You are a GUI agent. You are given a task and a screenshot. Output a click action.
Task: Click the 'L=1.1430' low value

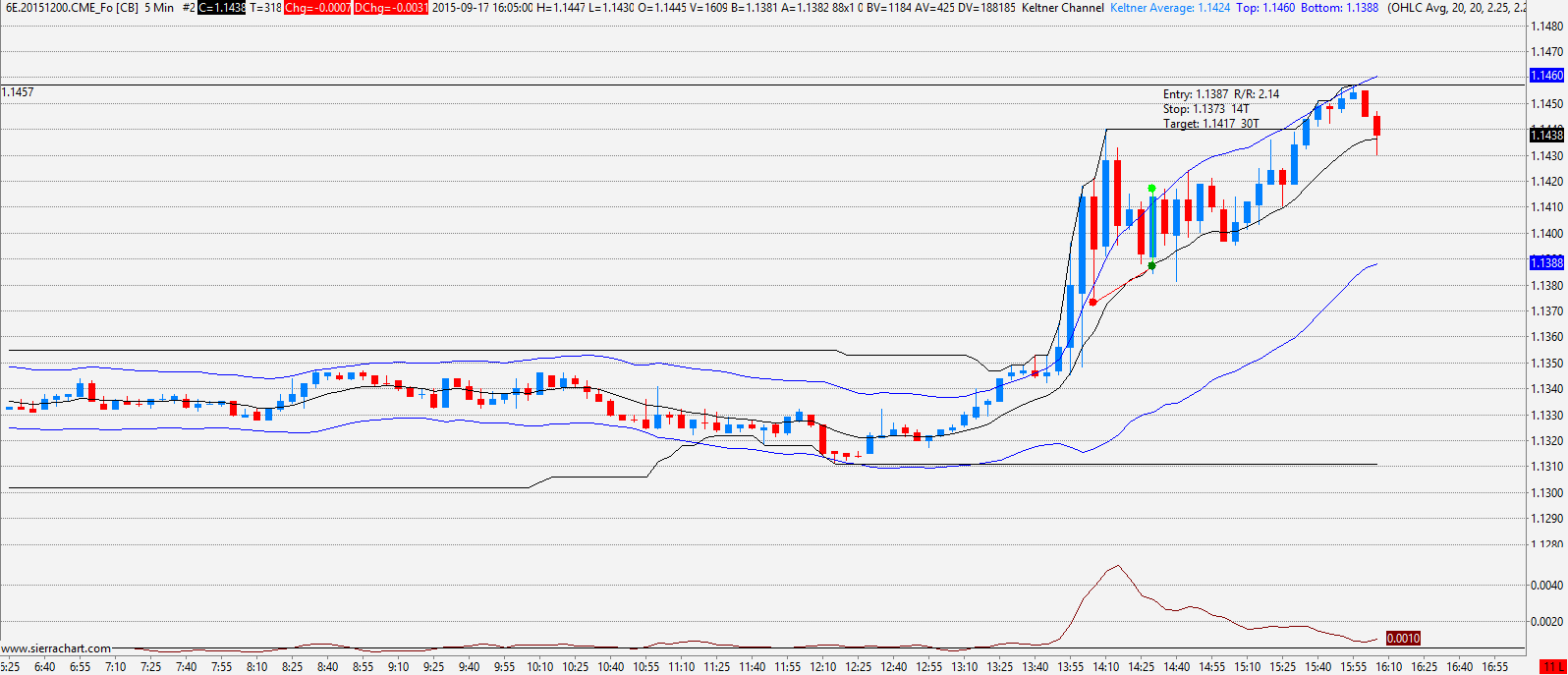(610, 7)
